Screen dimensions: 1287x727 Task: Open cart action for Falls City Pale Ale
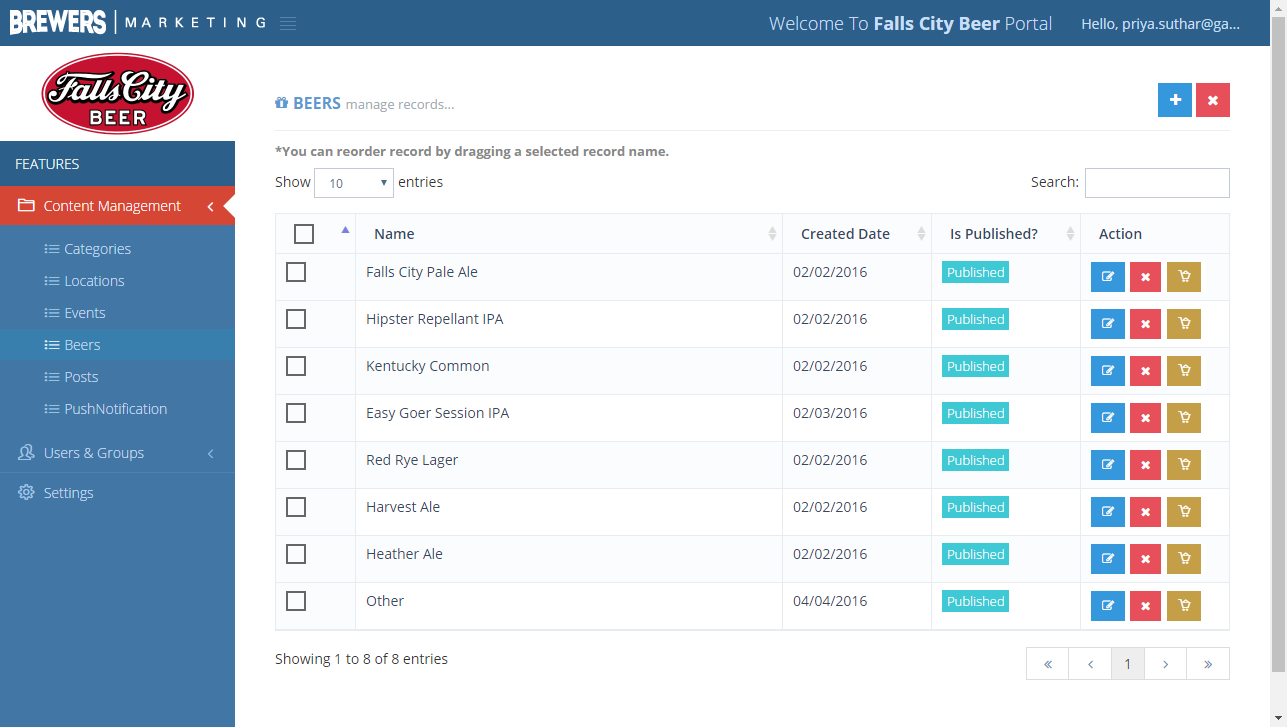coord(1184,277)
